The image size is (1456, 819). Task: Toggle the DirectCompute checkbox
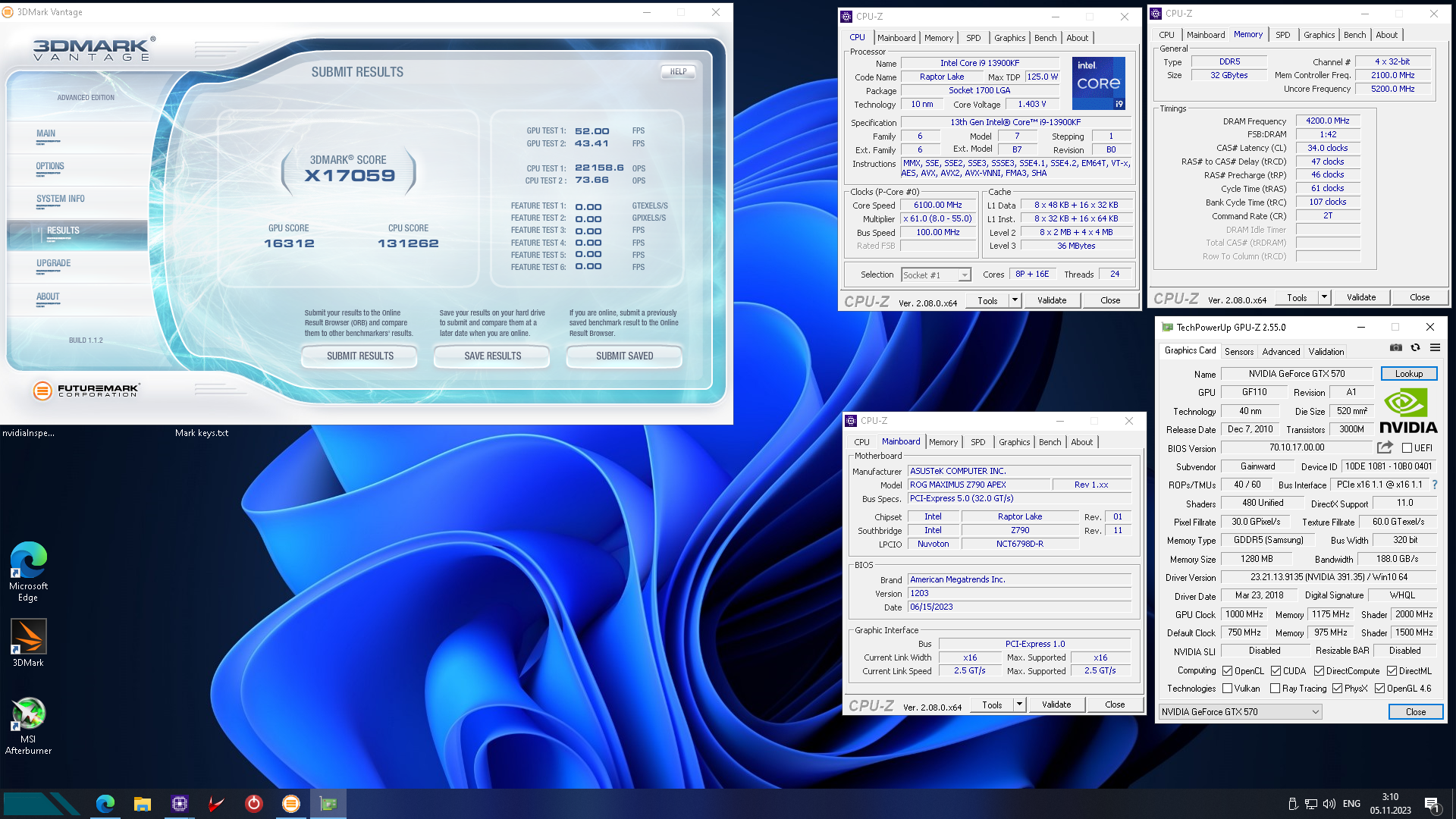1319,671
